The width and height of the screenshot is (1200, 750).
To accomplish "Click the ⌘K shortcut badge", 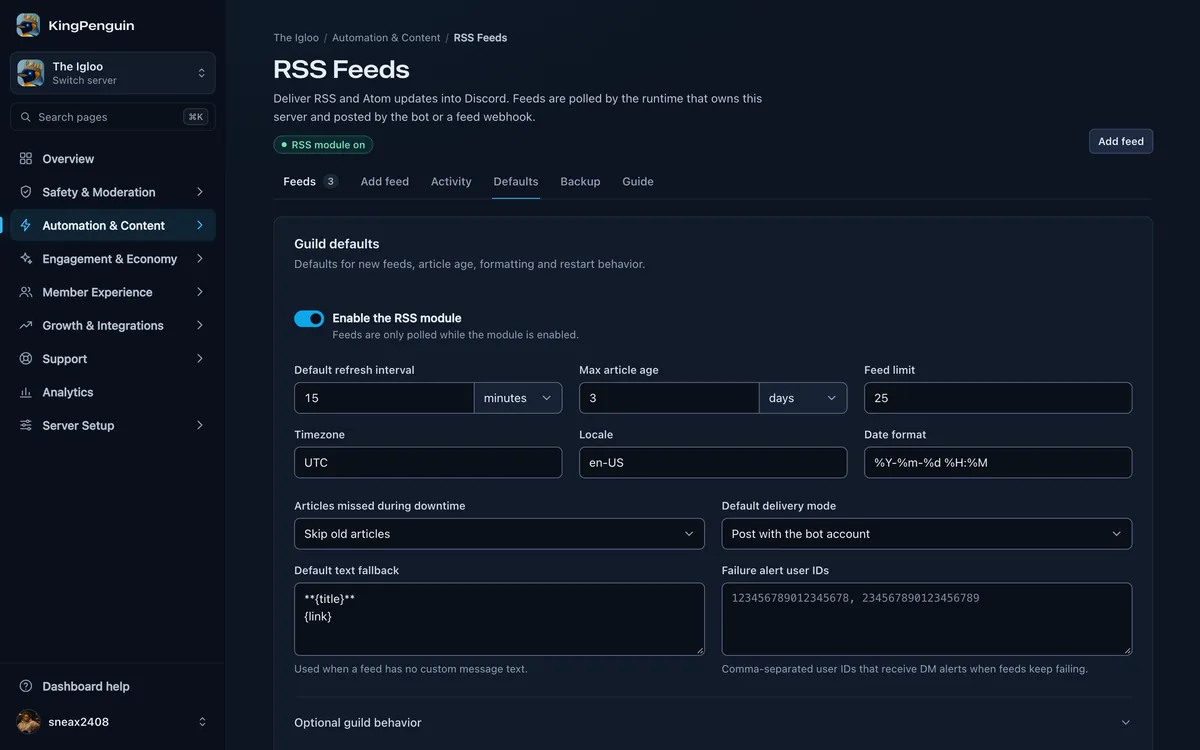I will pyautogui.click(x=195, y=117).
